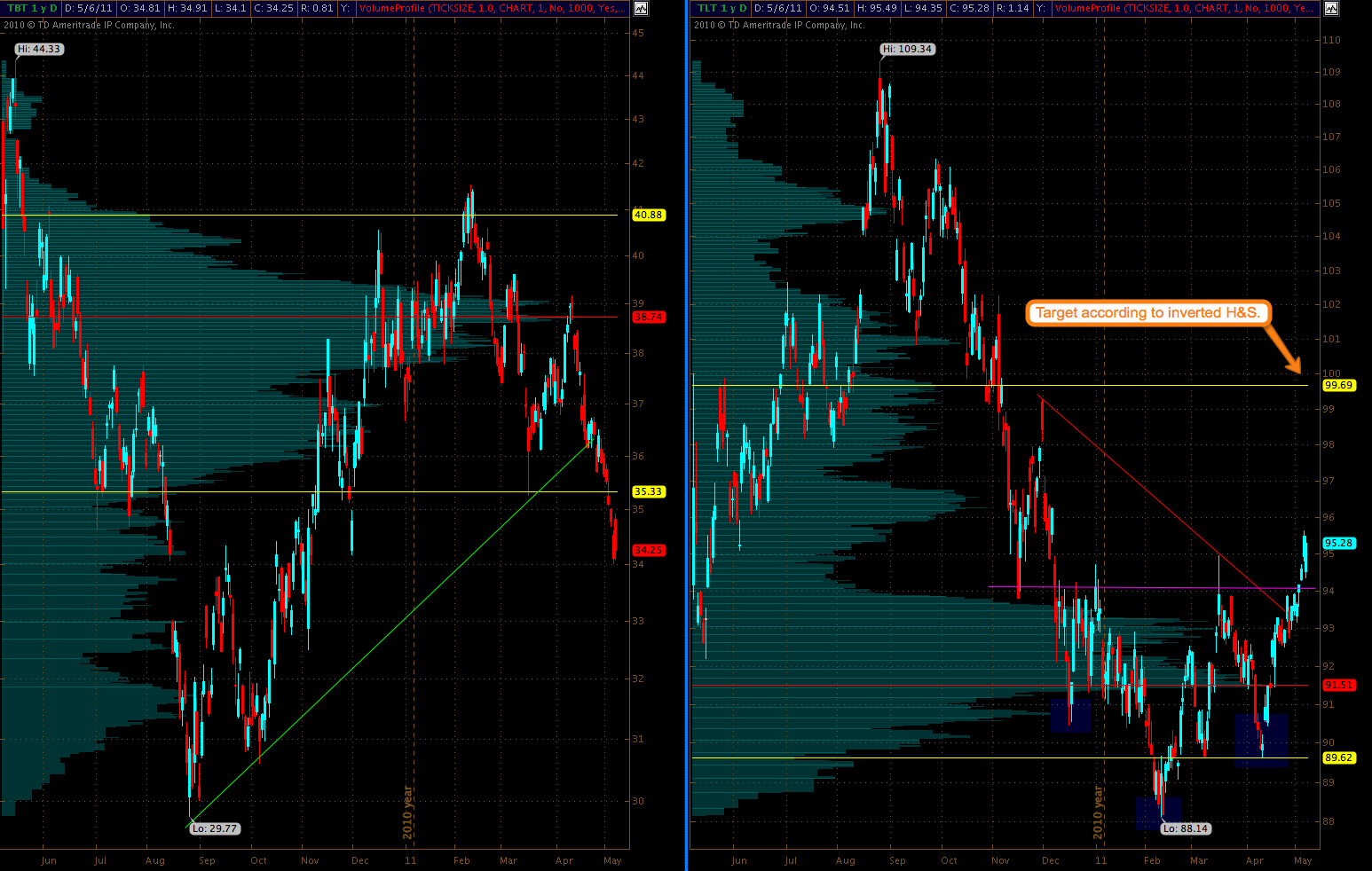The width and height of the screenshot is (1372, 871).
Task: Select the TLT 1 y D symbol label
Action: 721,8
